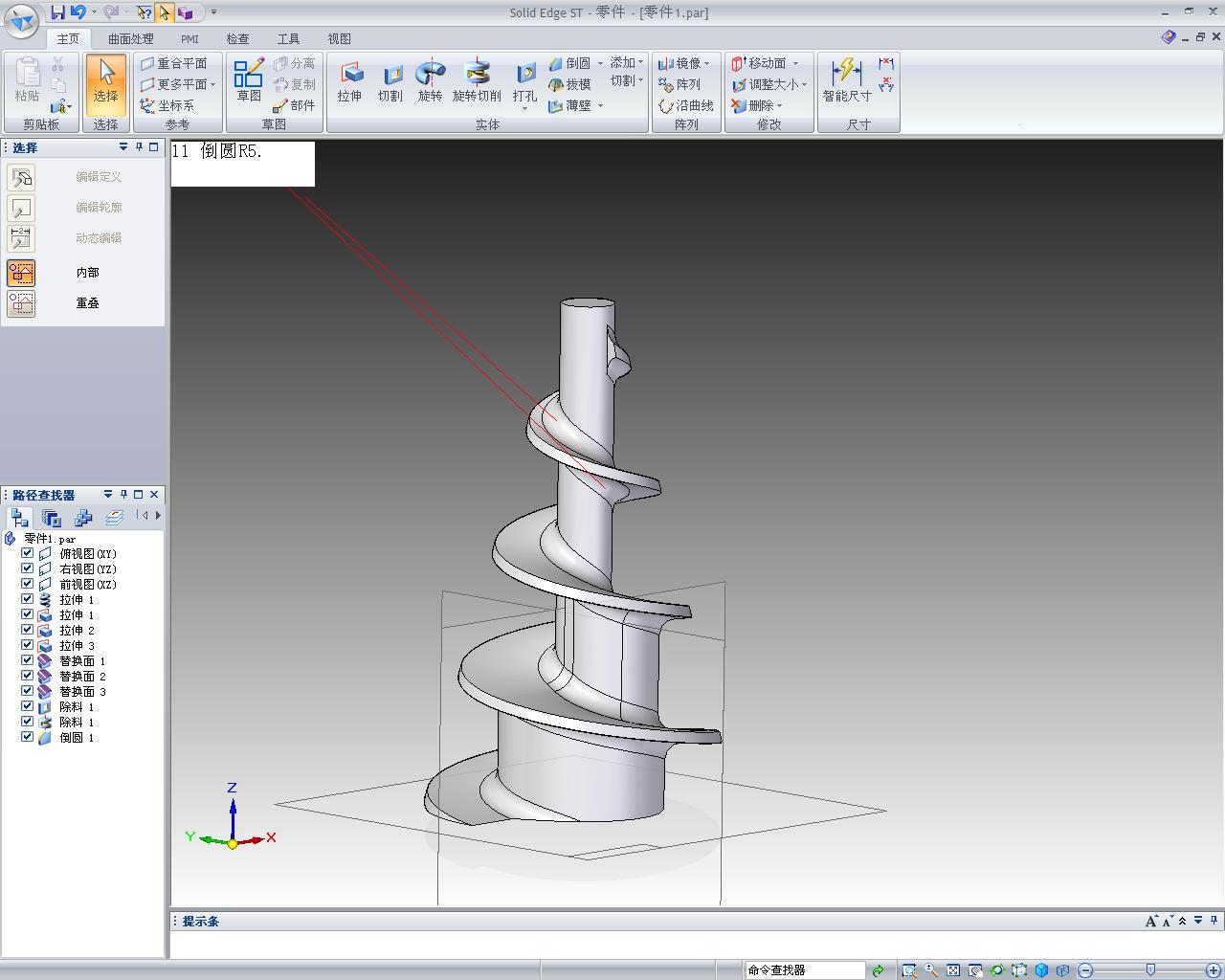Click the 打孔 hole tool
This screenshot has height=980, width=1225.
tap(525, 82)
